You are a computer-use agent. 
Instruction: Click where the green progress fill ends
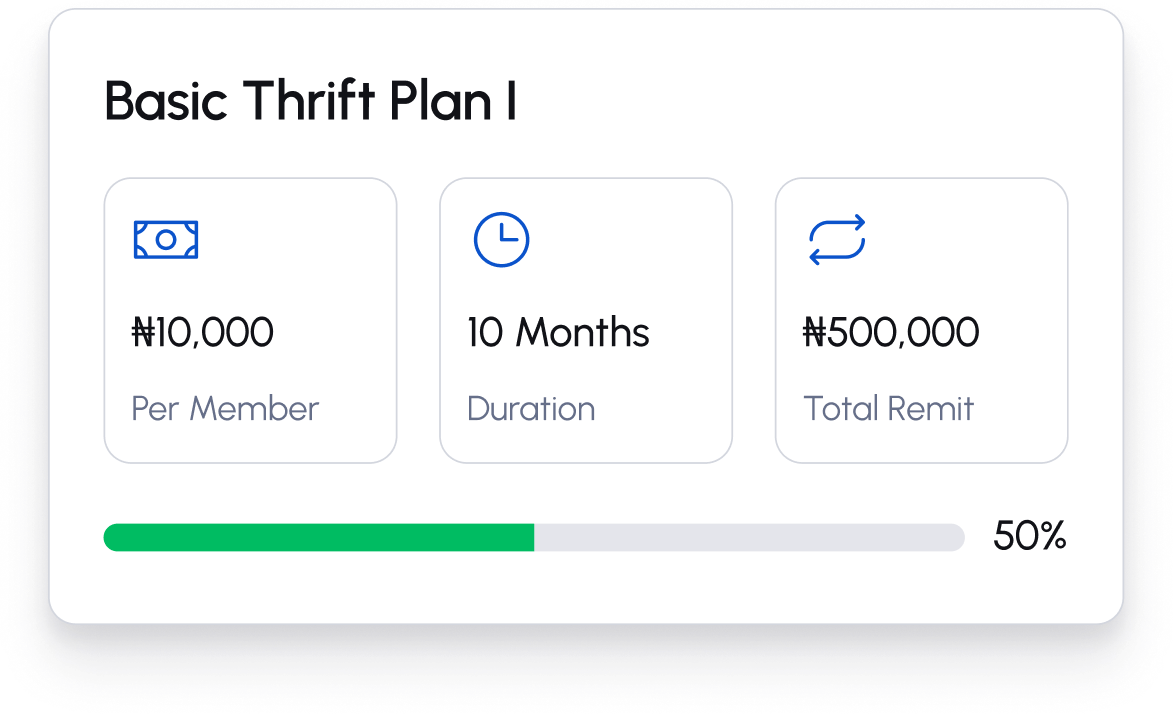(x=531, y=537)
